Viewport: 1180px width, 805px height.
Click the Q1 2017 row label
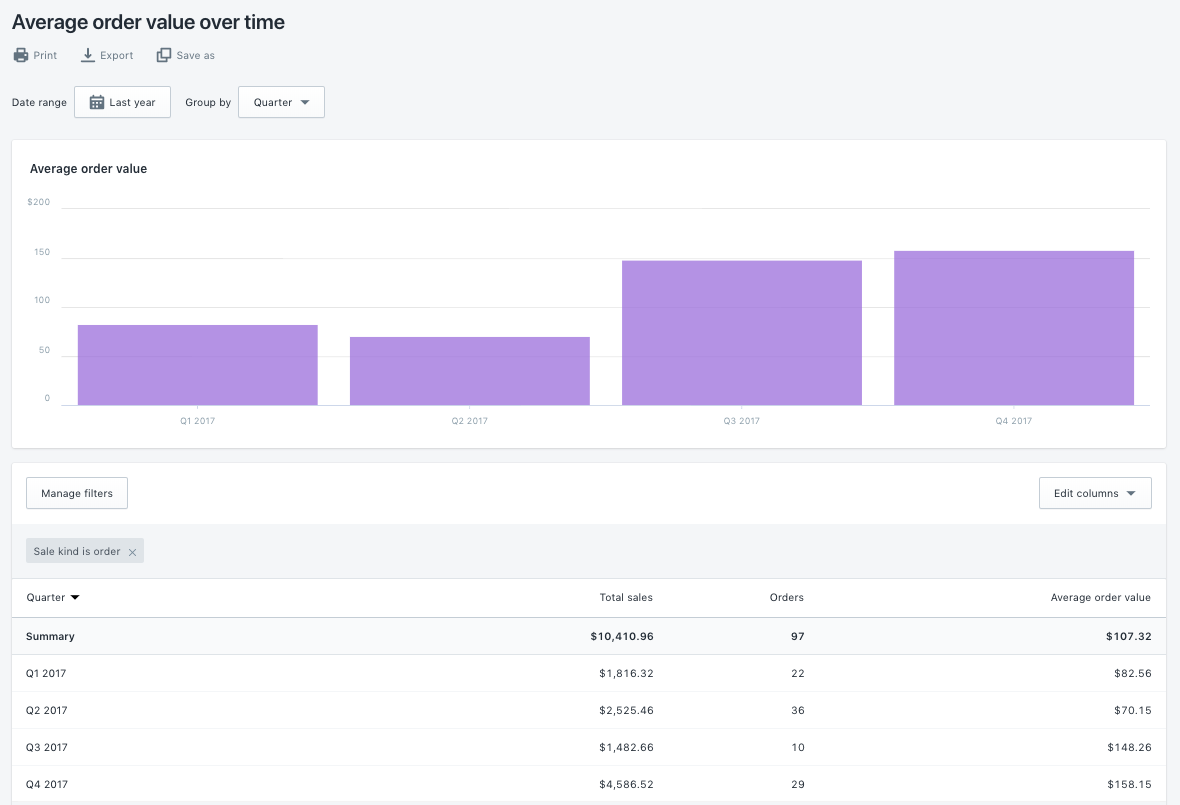46,673
